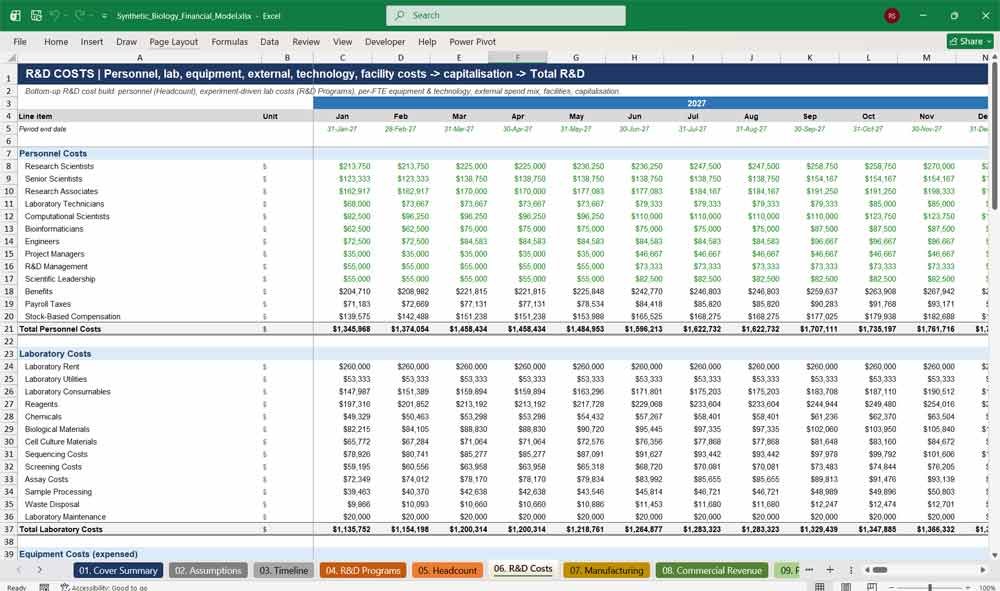Go to 04. R&D Programs sheet tab
The image size is (1000, 591).
[363, 570]
